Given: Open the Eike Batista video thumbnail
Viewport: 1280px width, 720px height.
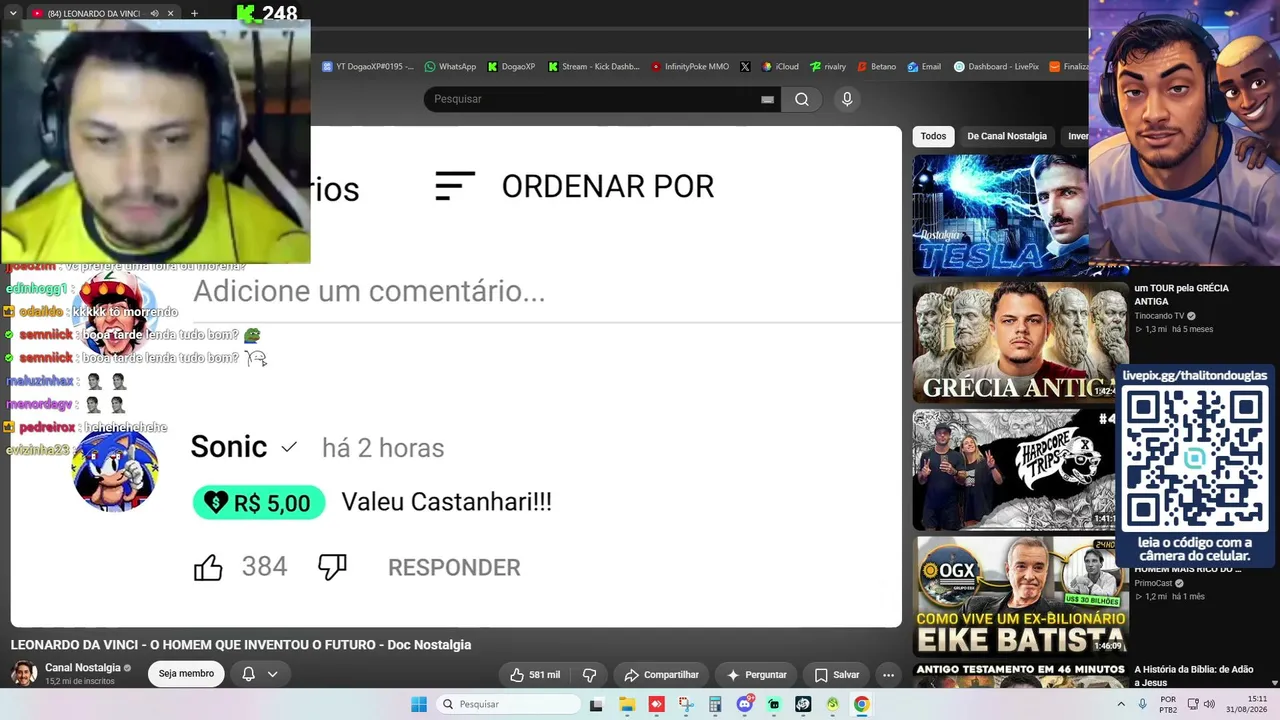Looking at the screenshot, I should [x=1020, y=596].
